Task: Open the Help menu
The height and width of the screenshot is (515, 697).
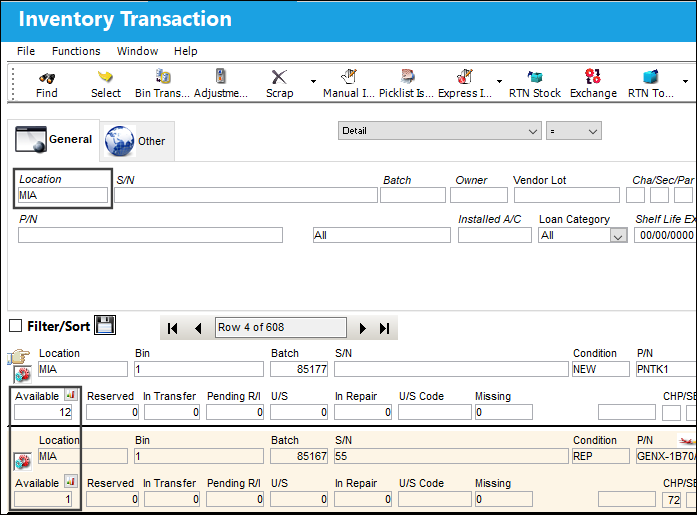Action: pyautogui.click(x=185, y=51)
